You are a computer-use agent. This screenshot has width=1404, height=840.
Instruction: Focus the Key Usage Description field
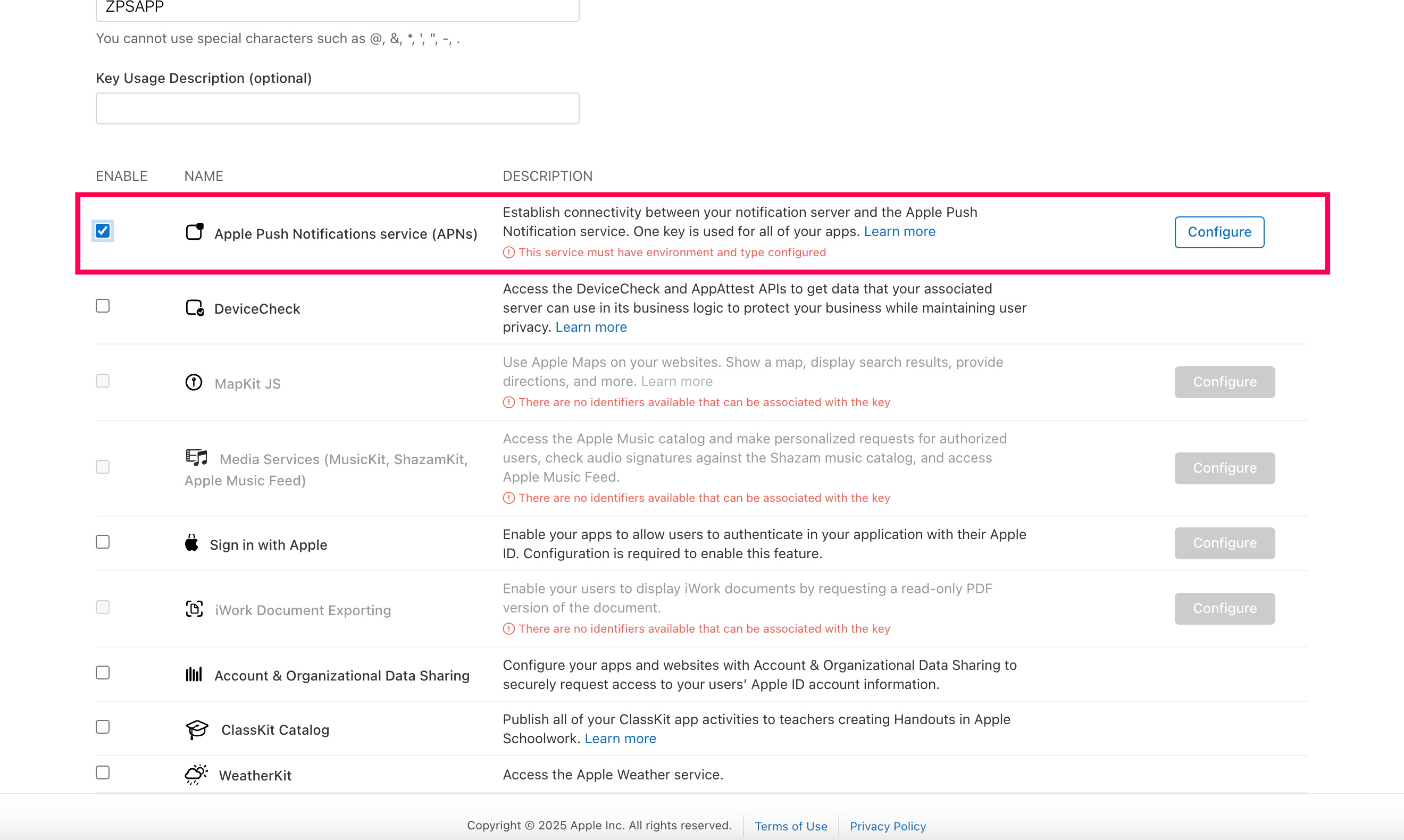[337, 108]
